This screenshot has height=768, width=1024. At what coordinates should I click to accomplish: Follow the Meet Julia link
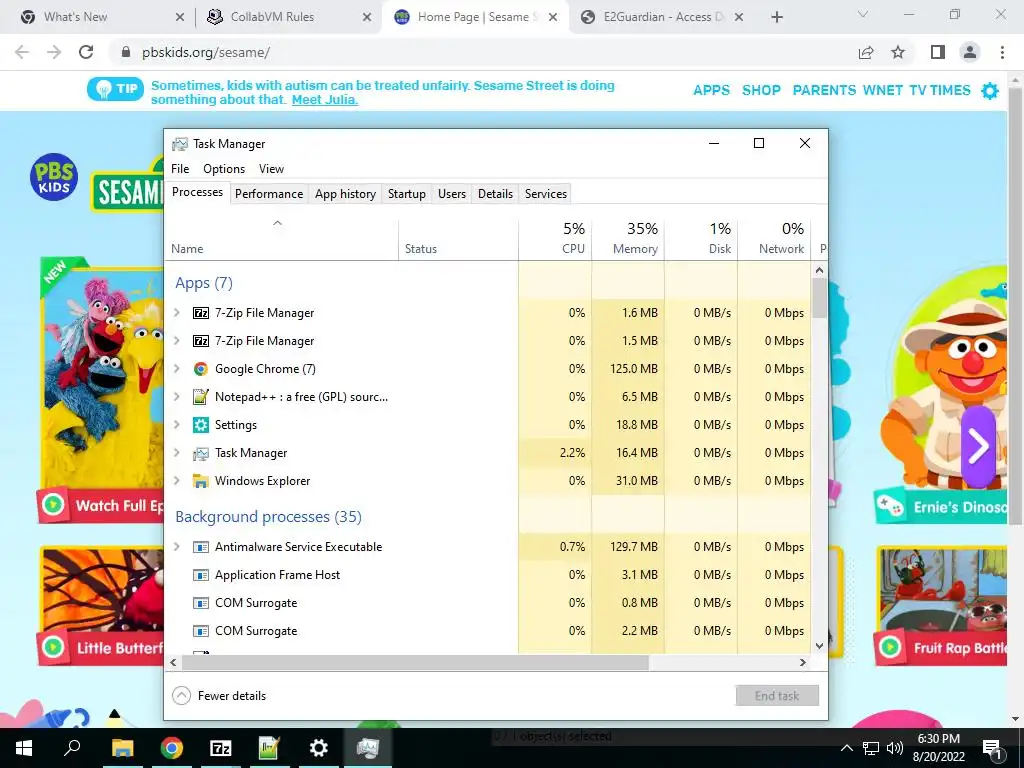(x=325, y=100)
